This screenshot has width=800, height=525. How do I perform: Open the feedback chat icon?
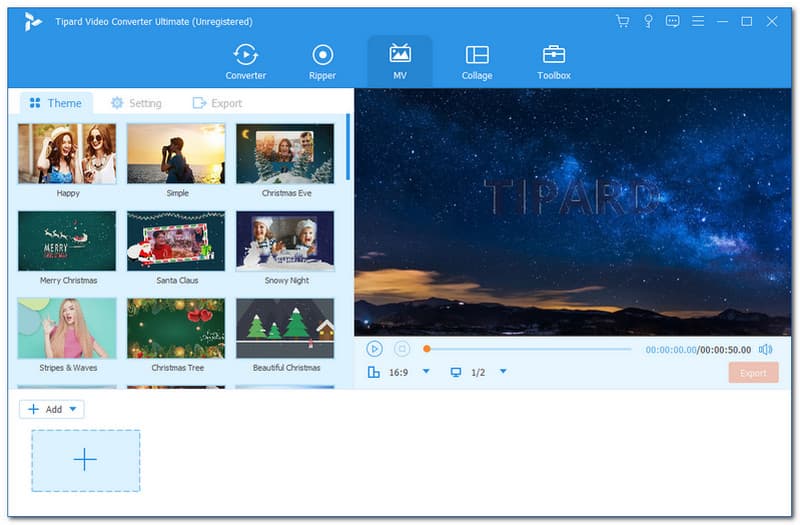click(x=673, y=21)
